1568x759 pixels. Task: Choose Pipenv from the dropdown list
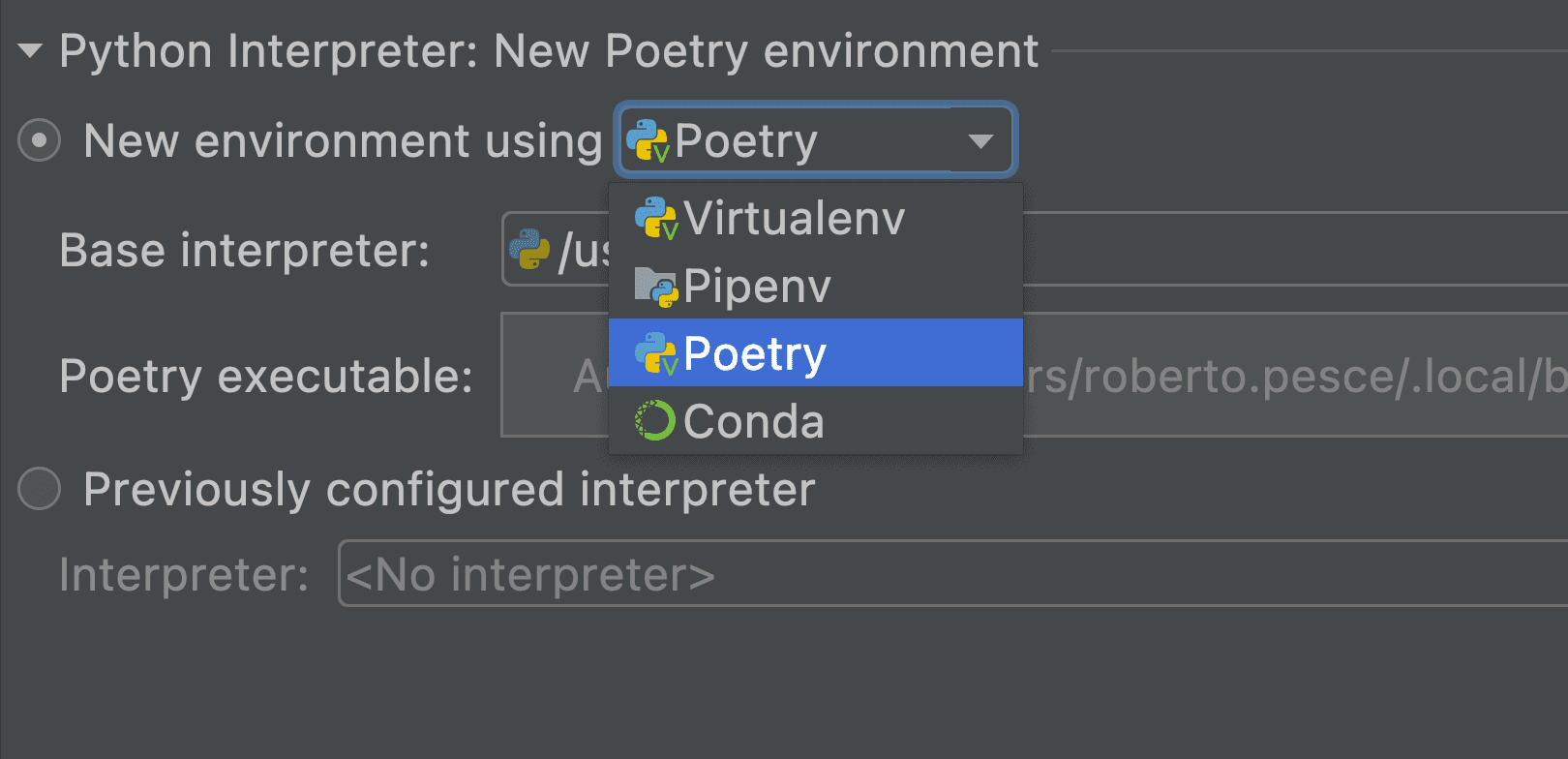pyautogui.click(x=816, y=286)
